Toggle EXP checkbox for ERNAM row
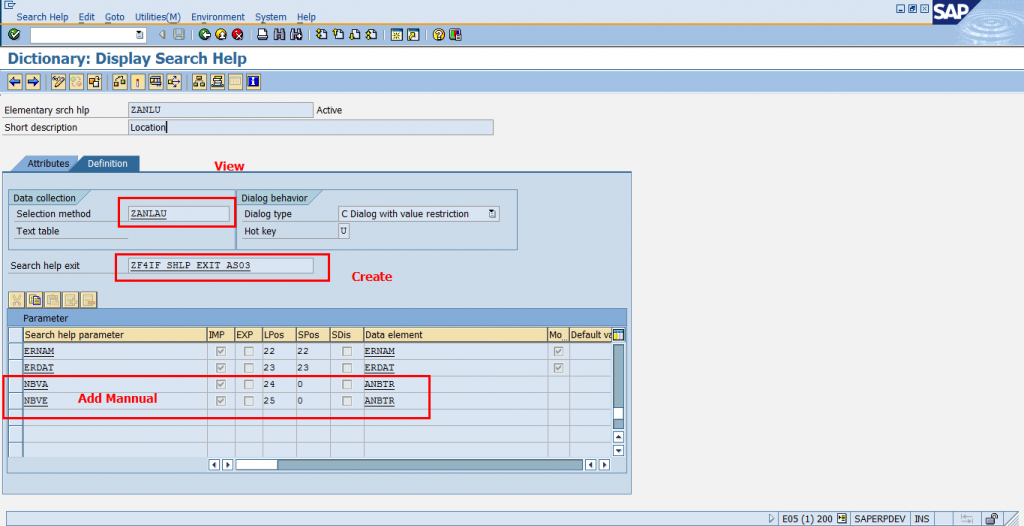 (x=249, y=352)
